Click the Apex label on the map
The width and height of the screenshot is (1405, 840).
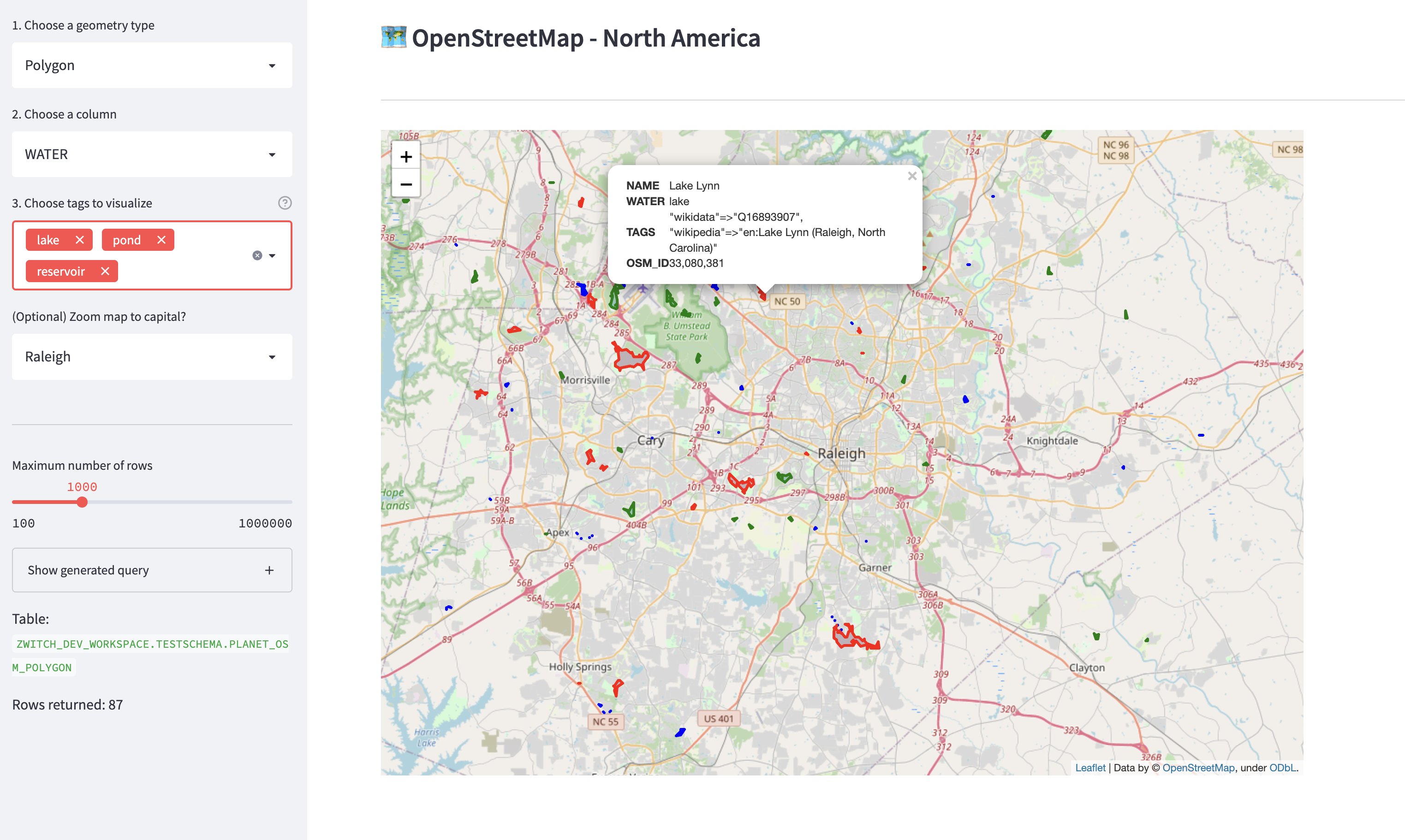tap(558, 532)
